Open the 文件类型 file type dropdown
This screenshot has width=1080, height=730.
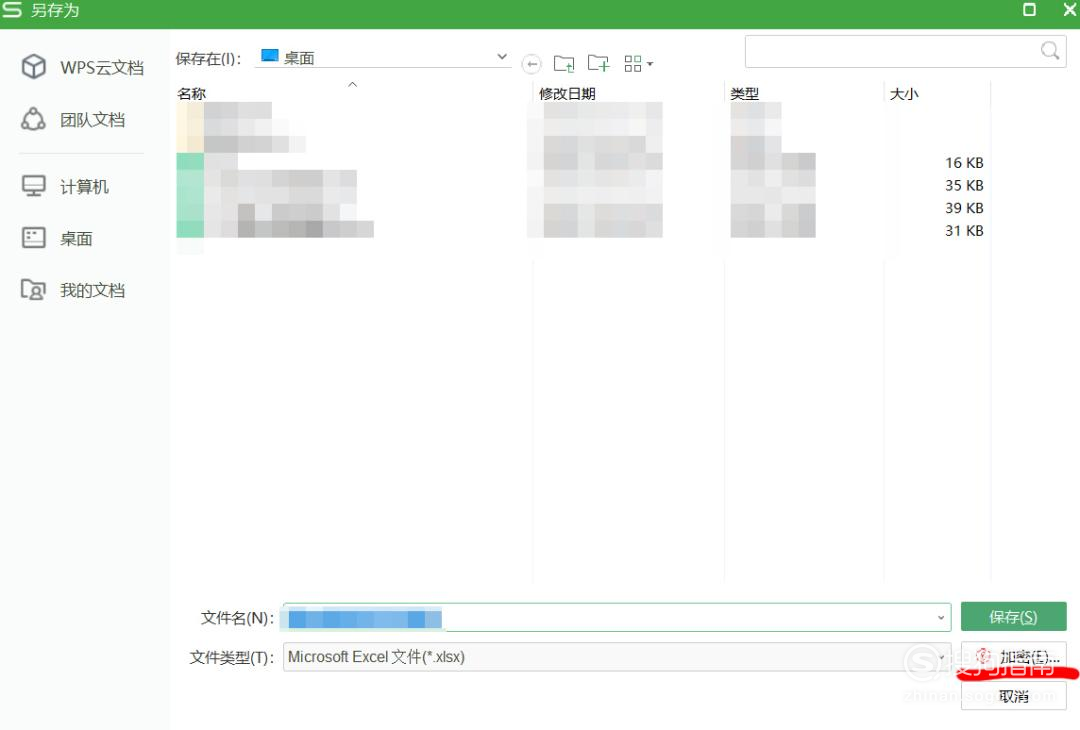tap(941, 657)
